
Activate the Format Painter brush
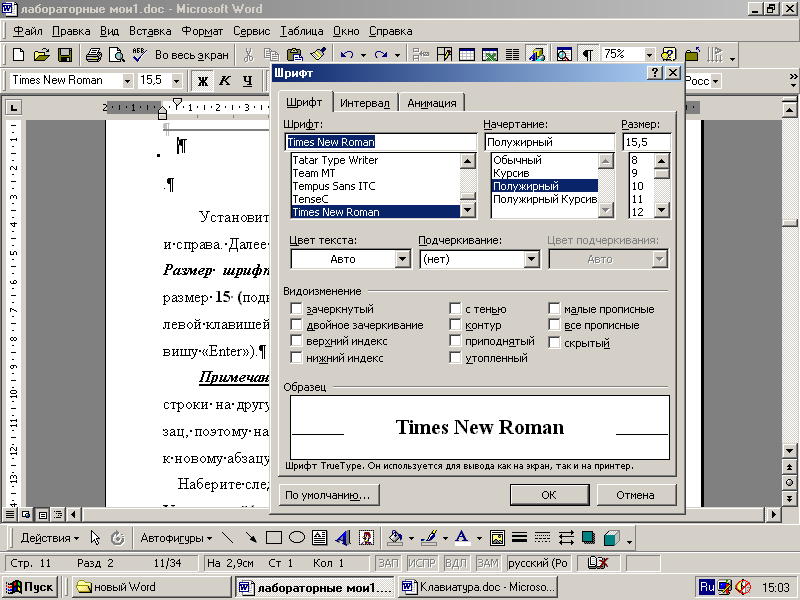tap(318, 55)
